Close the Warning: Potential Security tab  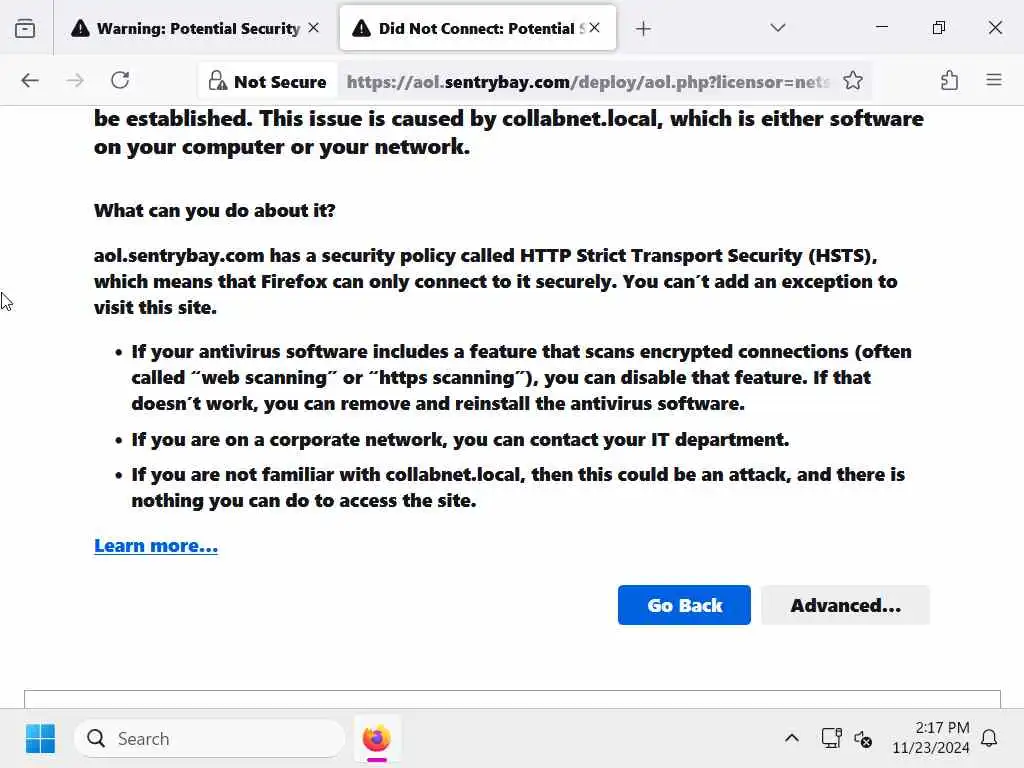click(314, 28)
